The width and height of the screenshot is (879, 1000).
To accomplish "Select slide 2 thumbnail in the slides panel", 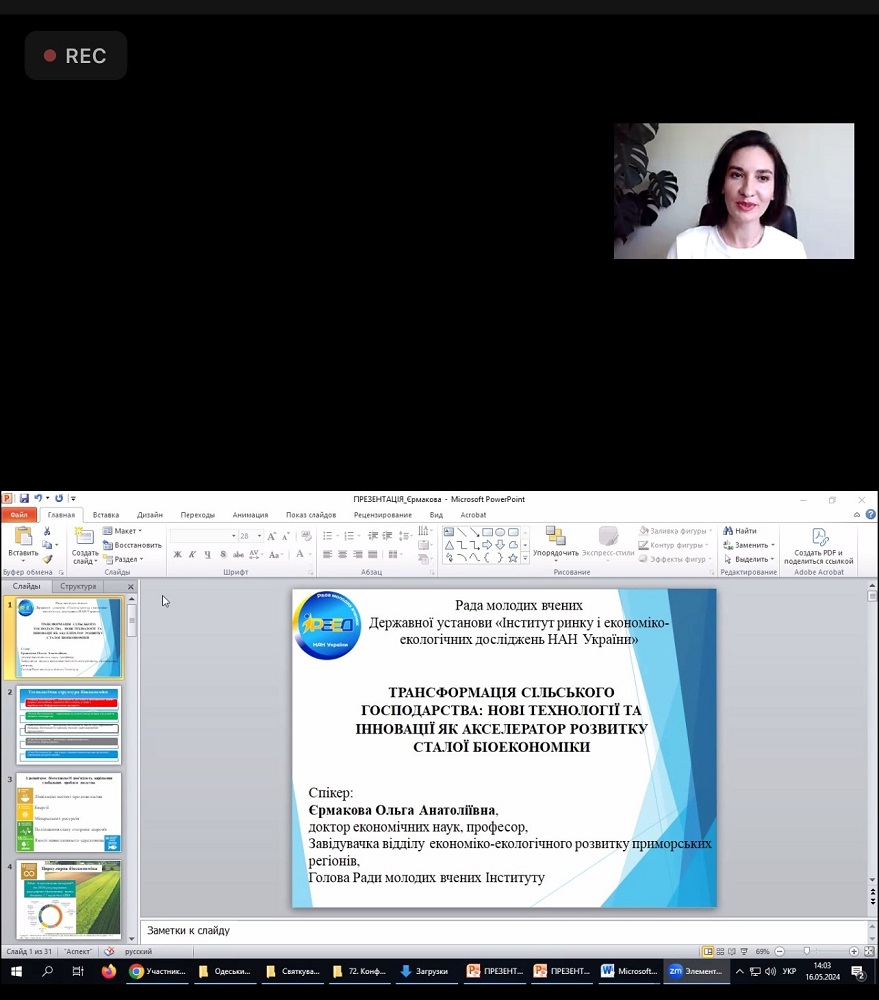I will pyautogui.click(x=69, y=725).
